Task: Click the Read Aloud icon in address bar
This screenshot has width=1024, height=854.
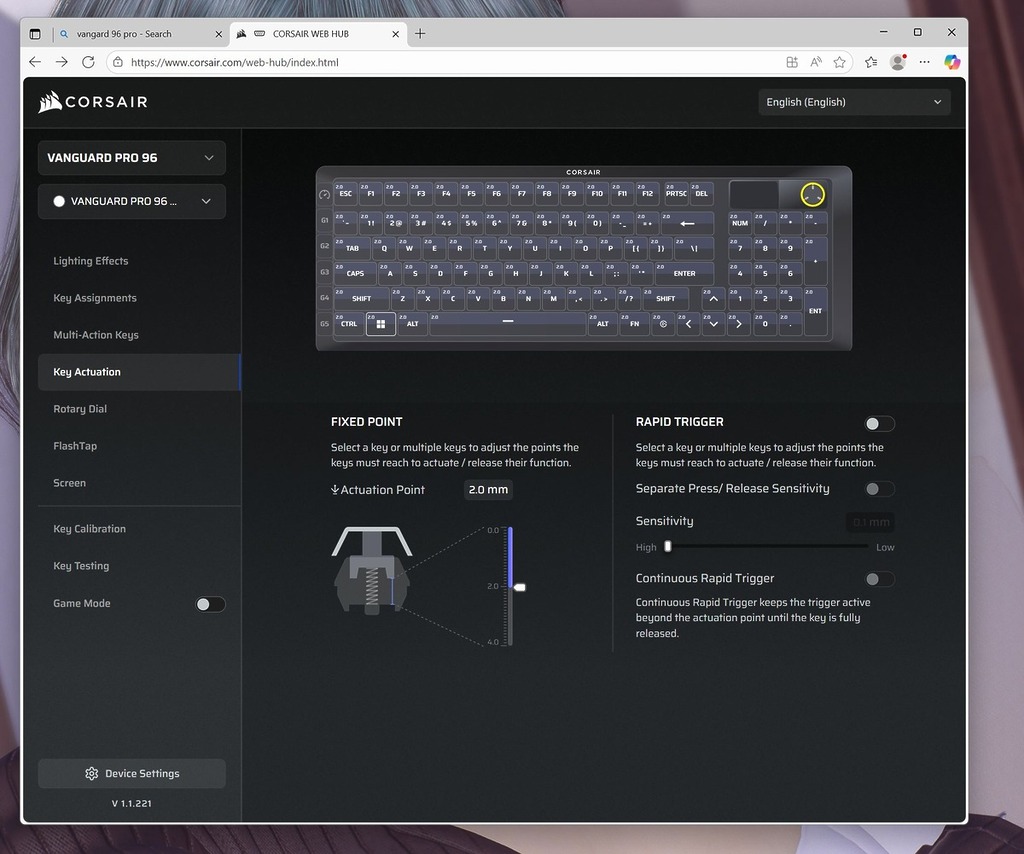Action: (x=816, y=62)
